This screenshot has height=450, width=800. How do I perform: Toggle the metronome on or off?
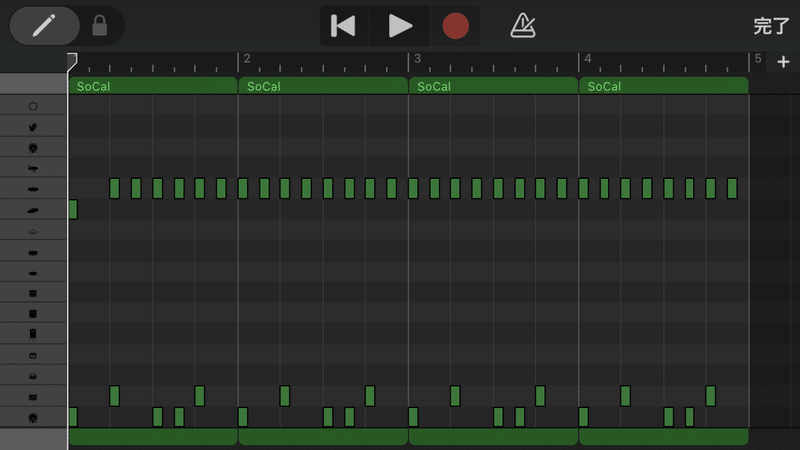click(523, 26)
